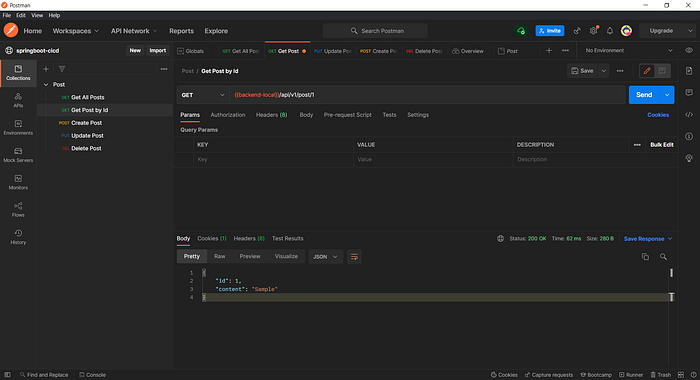The width and height of the screenshot is (700, 380).
Task: Copy the response body with the copy icon
Action: [x=645, y=257]
